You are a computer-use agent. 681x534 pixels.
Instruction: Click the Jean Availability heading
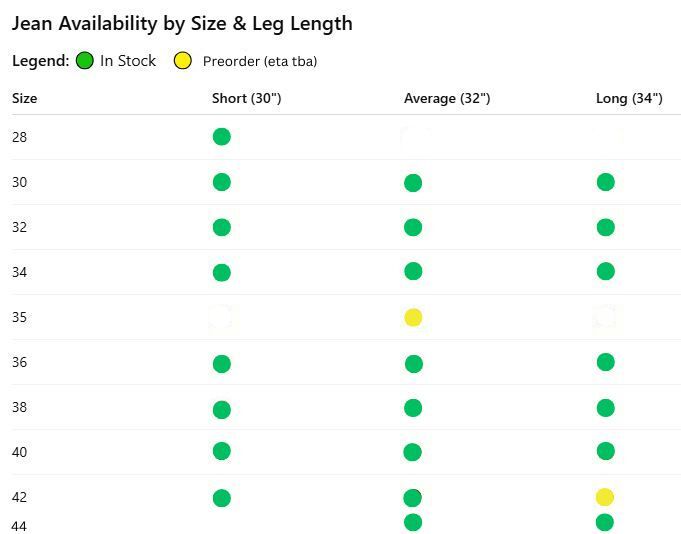click(x=182, y=23)
